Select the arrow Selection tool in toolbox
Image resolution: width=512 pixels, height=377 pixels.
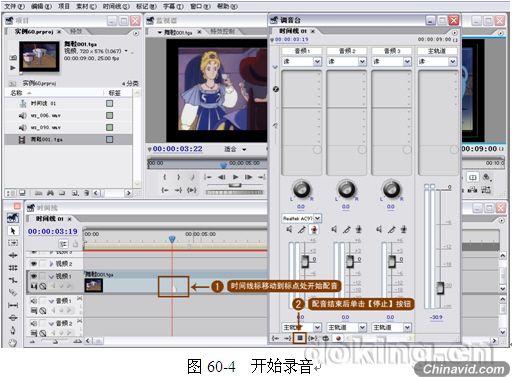[x=13, y=231]
